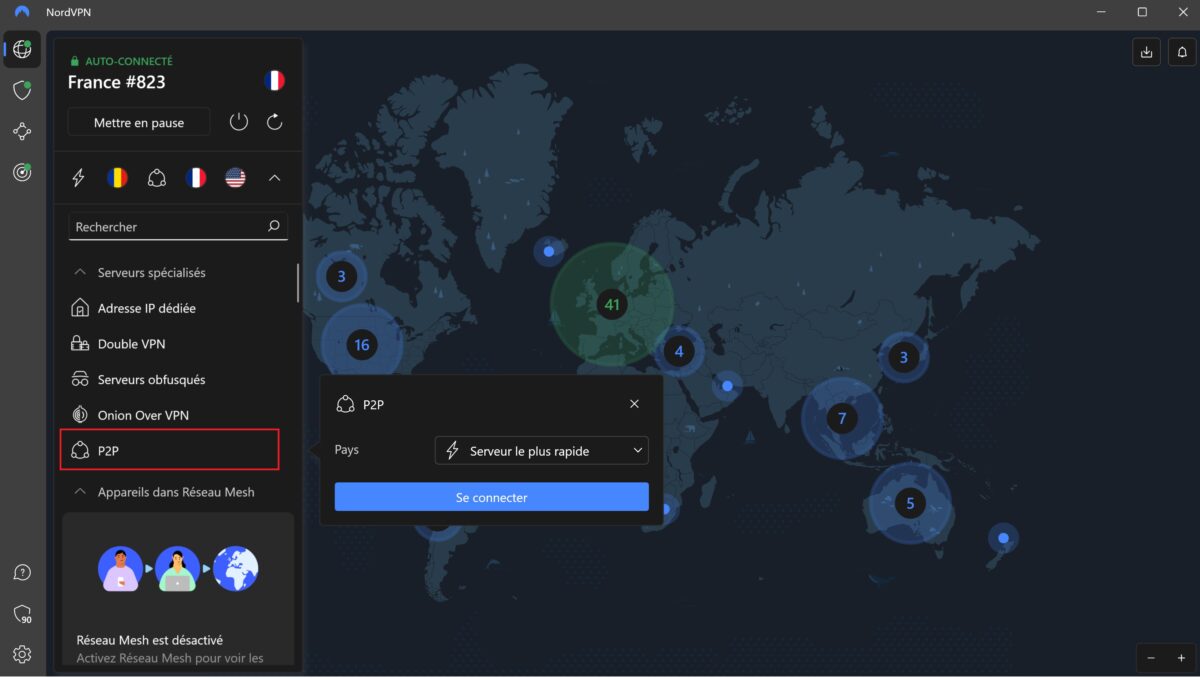Click the quick connect lightning icon

coord(78,178)
